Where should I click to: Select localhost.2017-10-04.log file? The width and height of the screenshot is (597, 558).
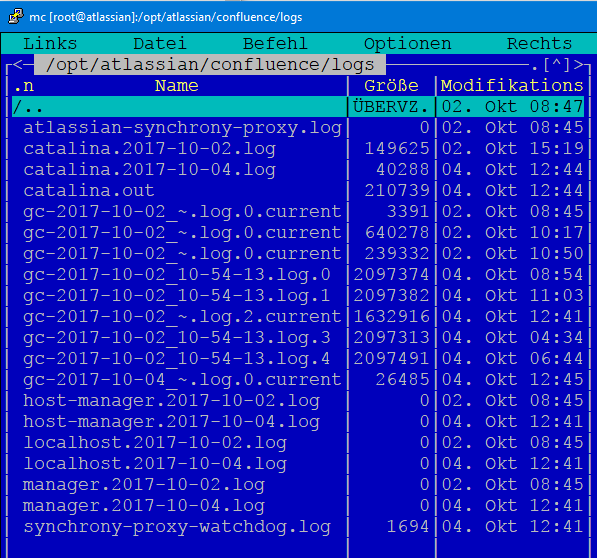click(x=155, y=464)
